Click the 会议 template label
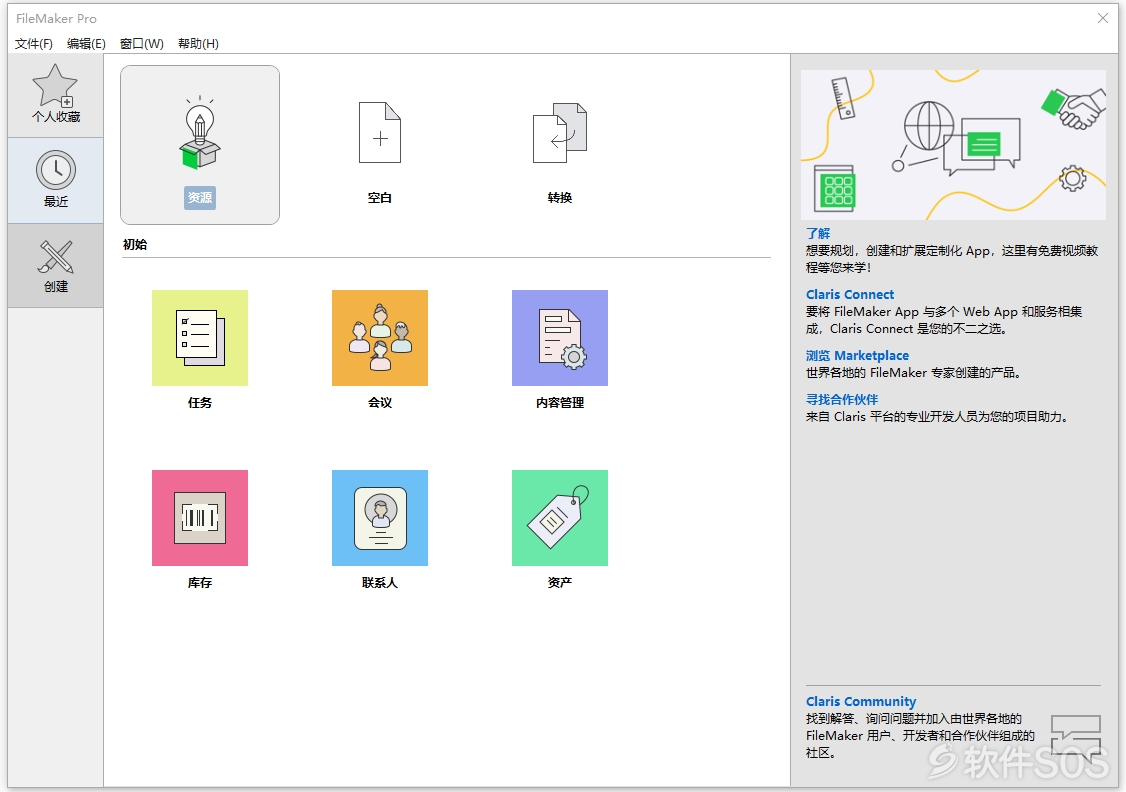 pos(380,403)
